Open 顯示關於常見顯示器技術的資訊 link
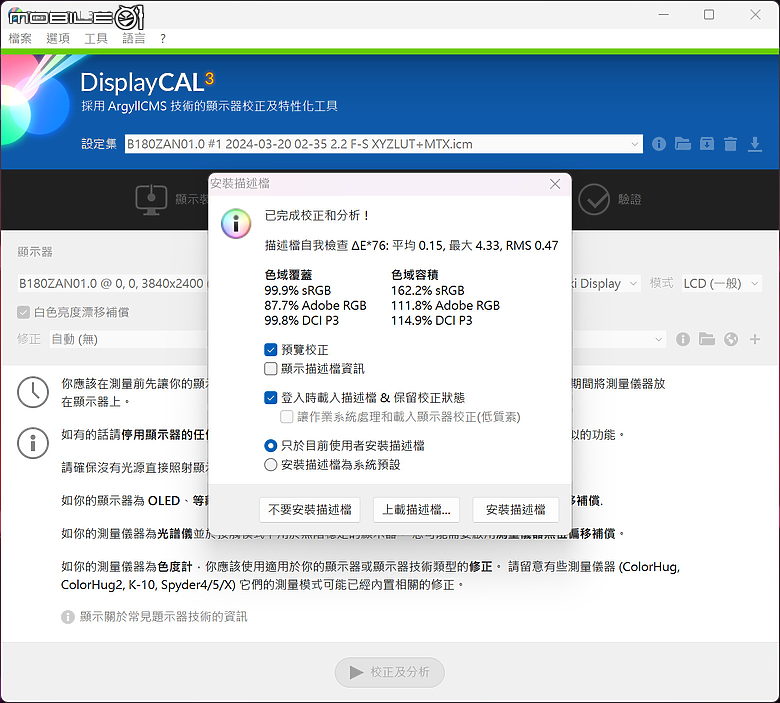Screen dimensions: 780x703 [163, 617]
